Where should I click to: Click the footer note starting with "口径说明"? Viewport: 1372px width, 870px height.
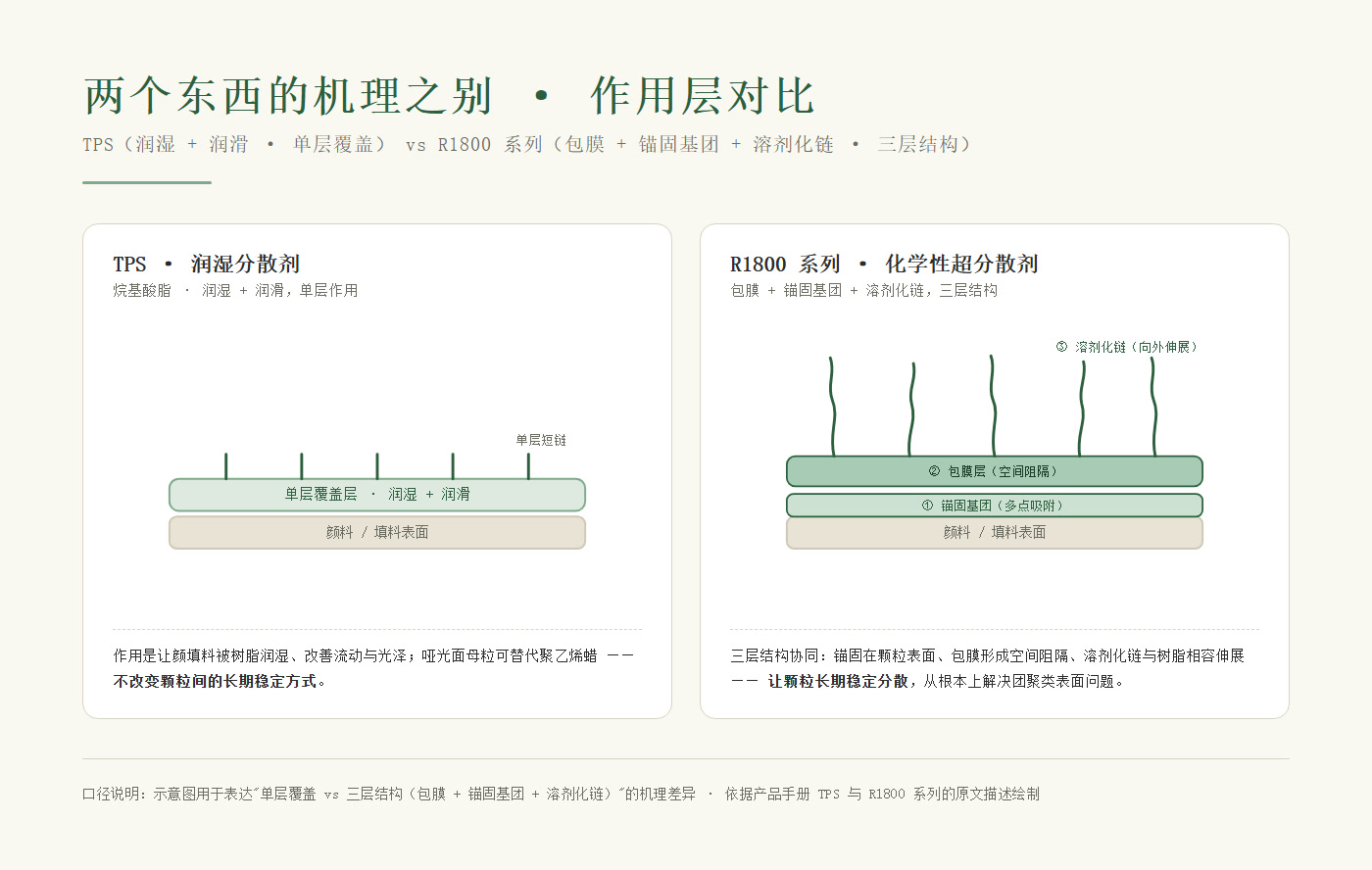pyautogui.click(x=561, y=794)
